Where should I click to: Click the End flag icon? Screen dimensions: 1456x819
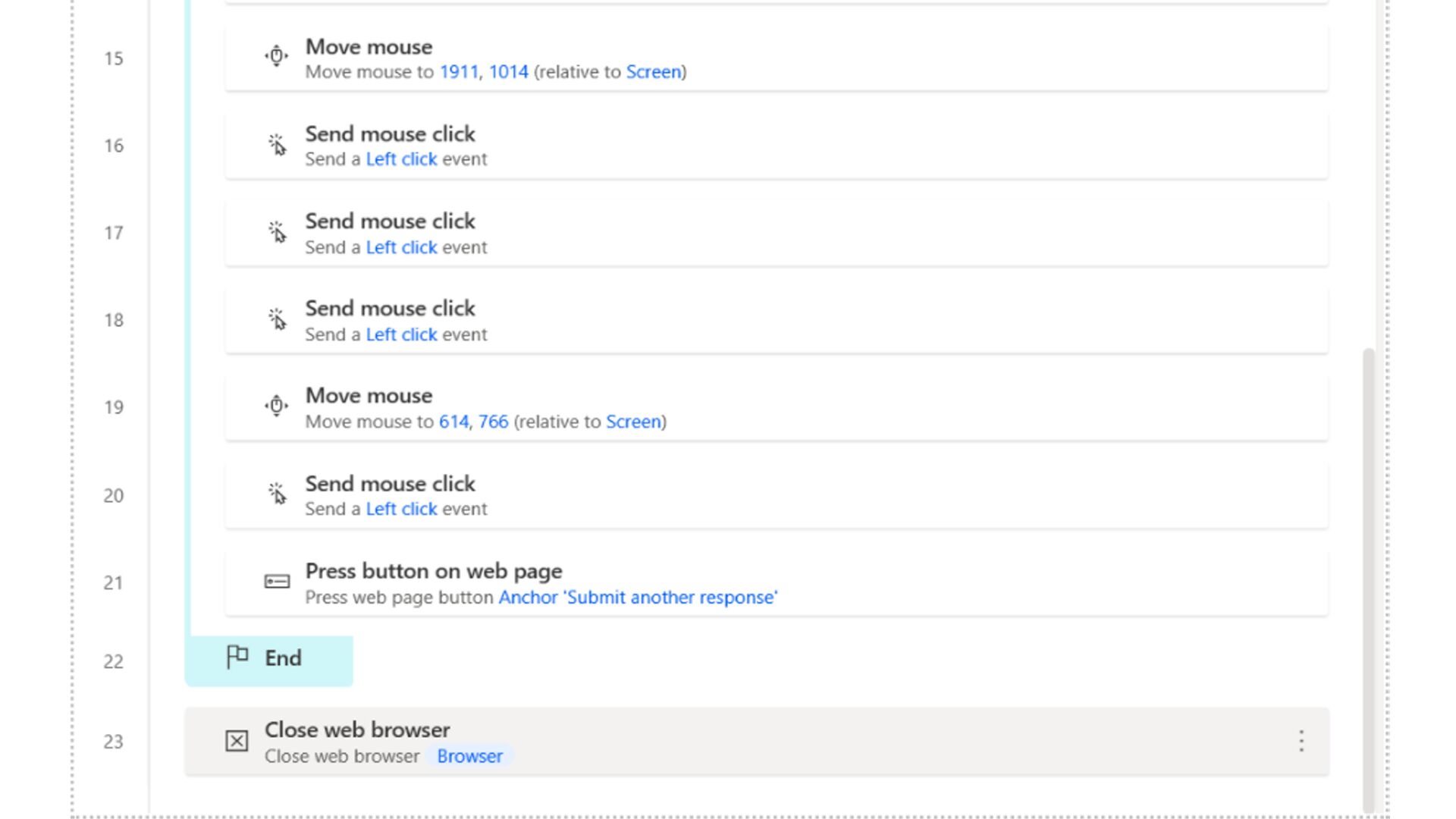[237, 656]
